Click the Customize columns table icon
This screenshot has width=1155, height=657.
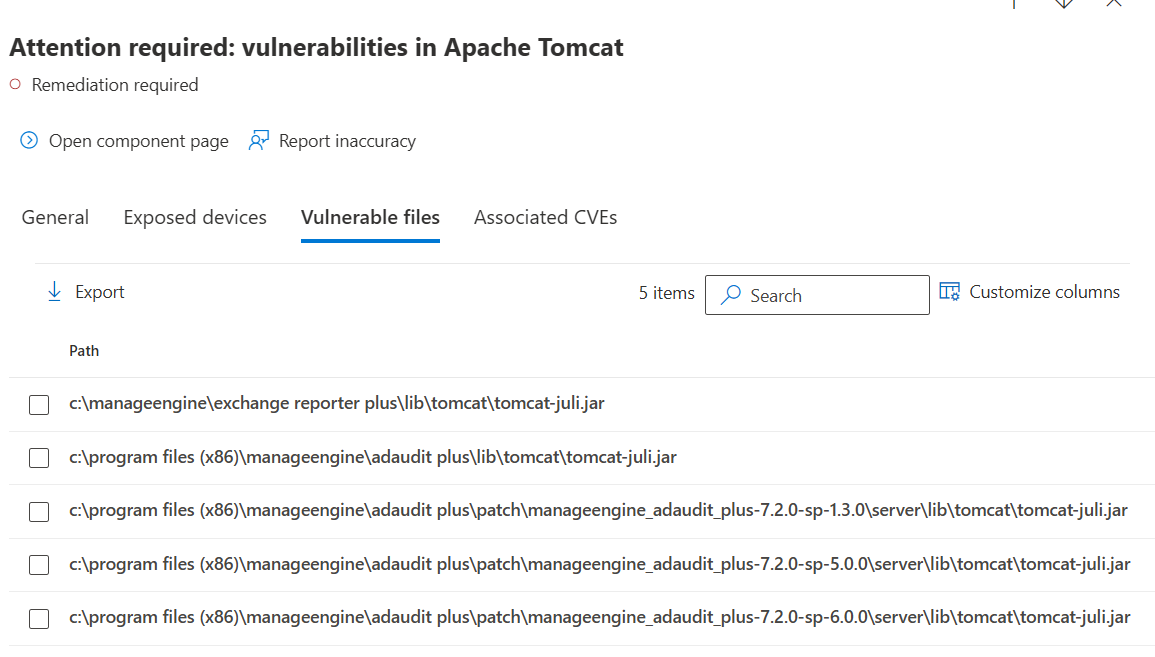point(949,292)
